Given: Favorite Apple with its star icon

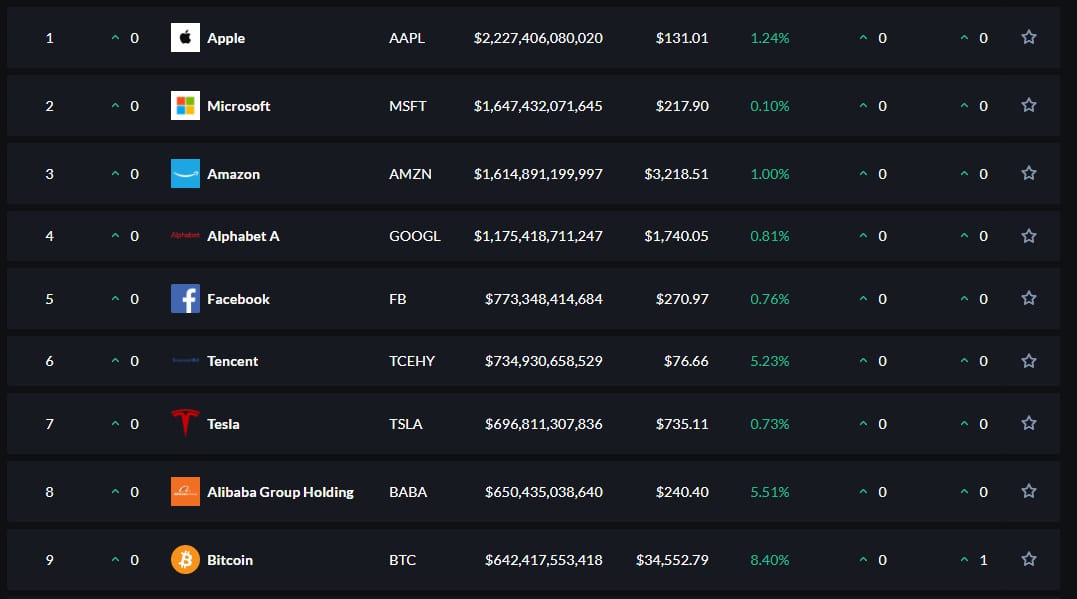Looking at the screenshot, I should 1028,37.
